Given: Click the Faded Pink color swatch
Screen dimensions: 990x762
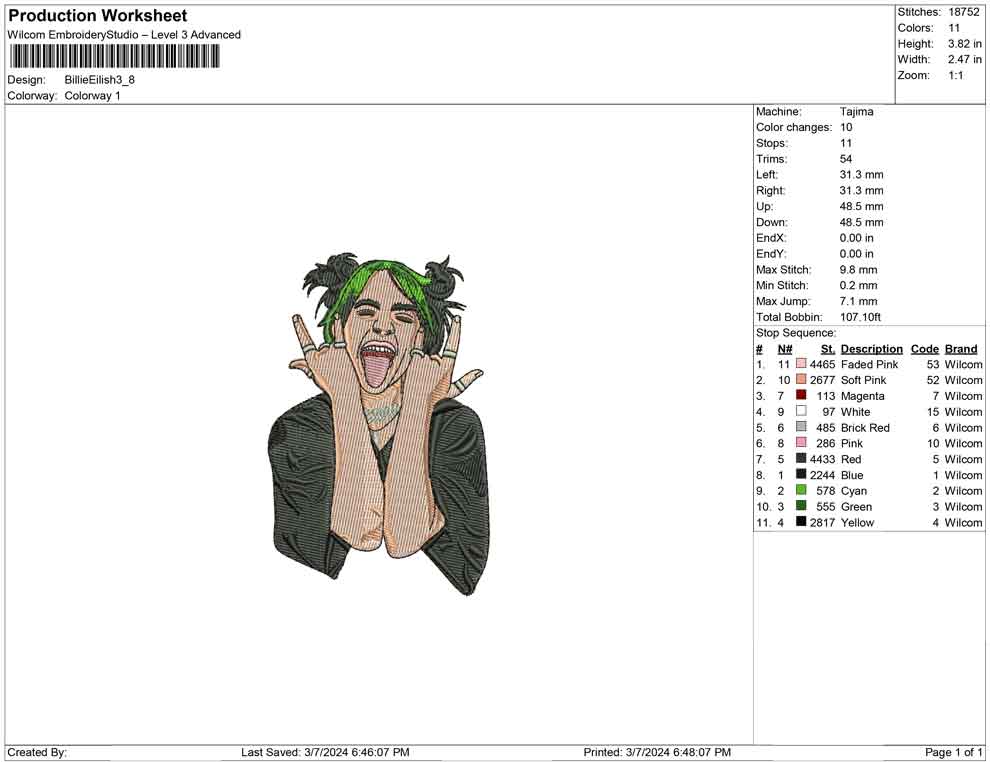Looking at the screenshot, I should point(801,364).
